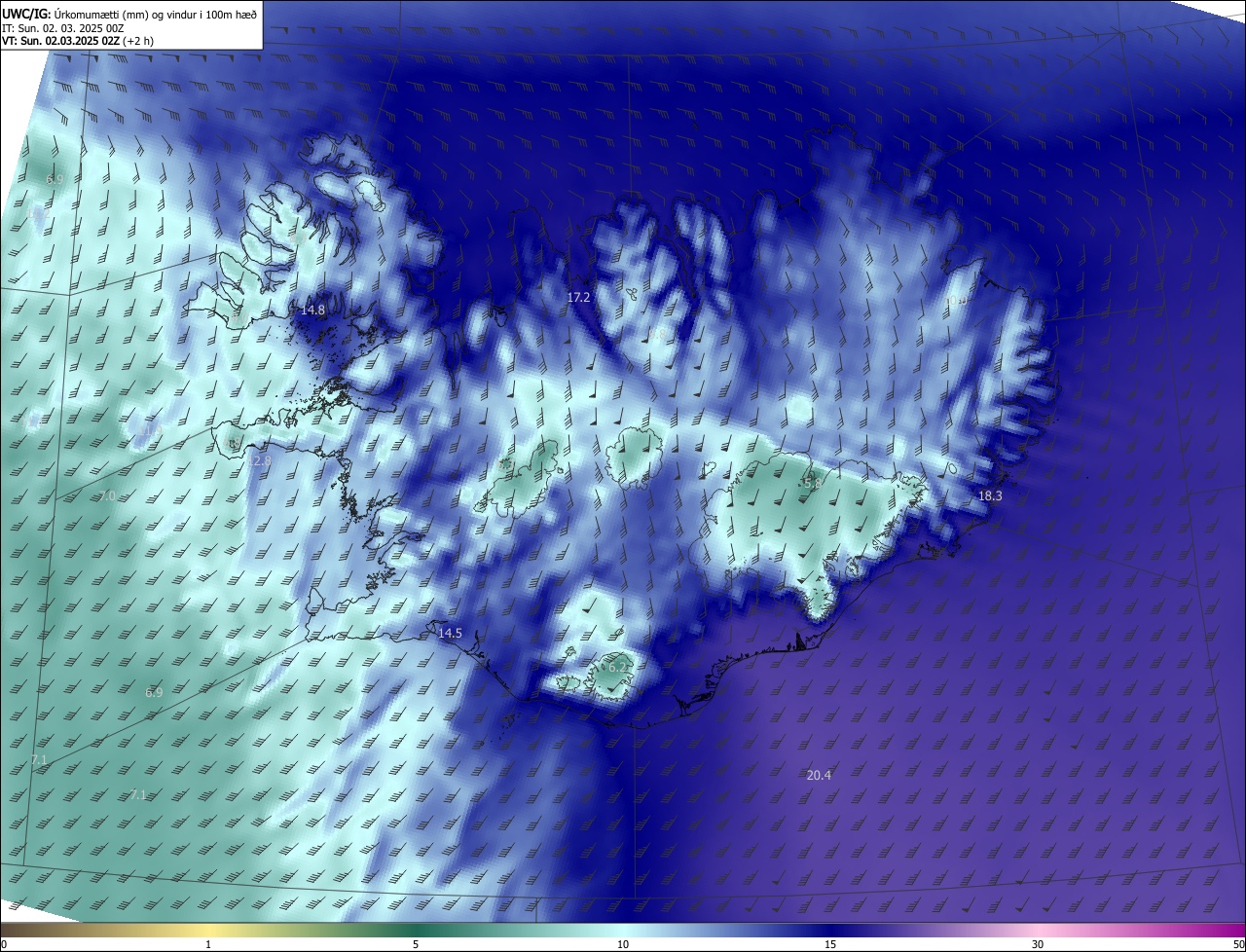Click the color scale tick labeled 50
The image size is (1246, 952).
[1238, 944]
